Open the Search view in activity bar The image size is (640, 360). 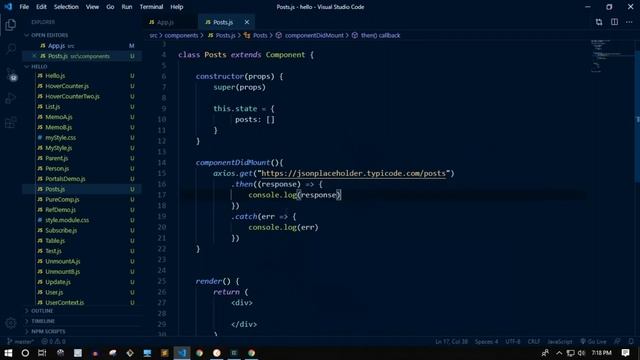(x=11, y=49)
